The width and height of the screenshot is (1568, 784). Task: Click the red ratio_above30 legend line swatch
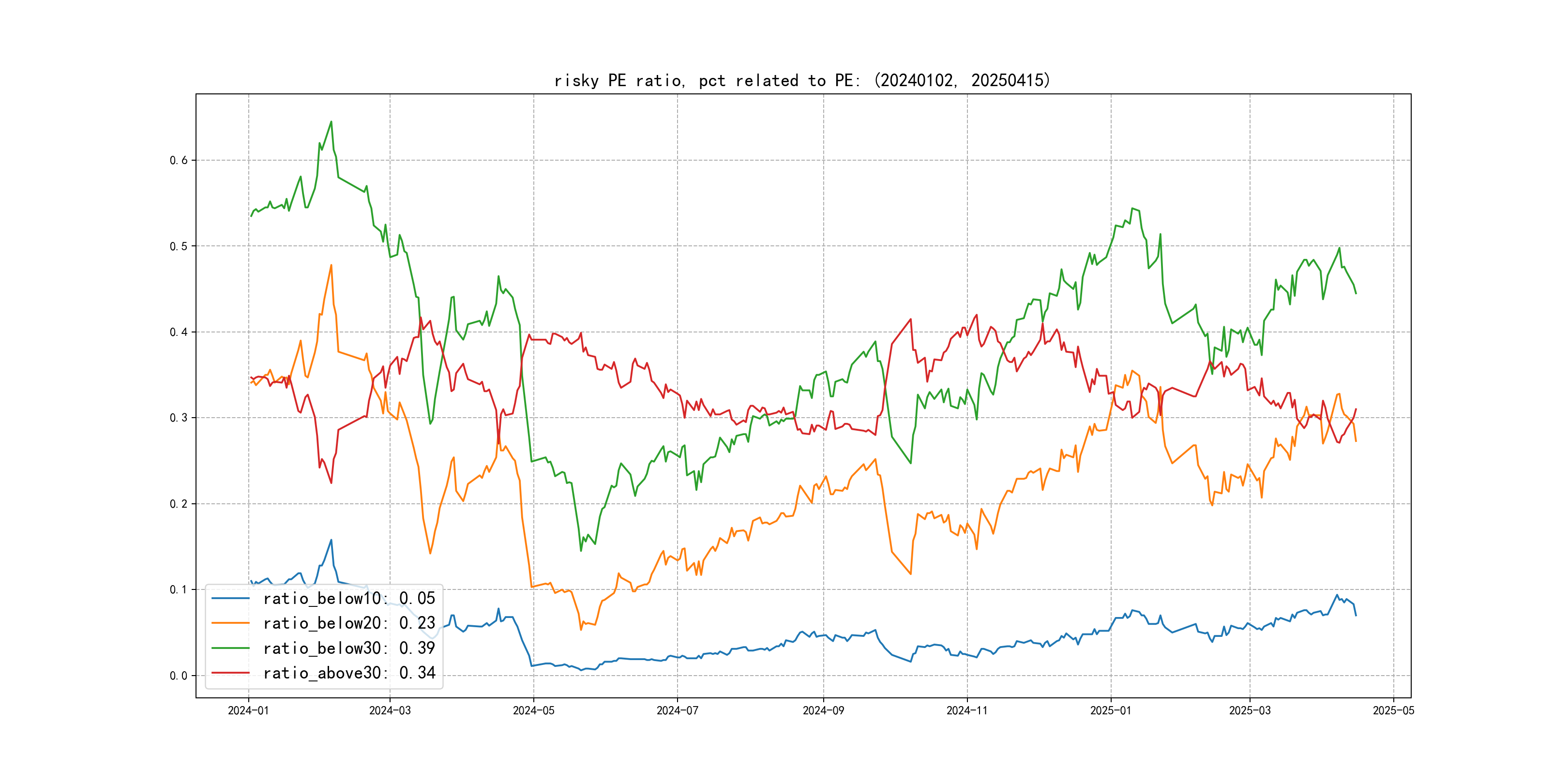(x=230, y=673)
